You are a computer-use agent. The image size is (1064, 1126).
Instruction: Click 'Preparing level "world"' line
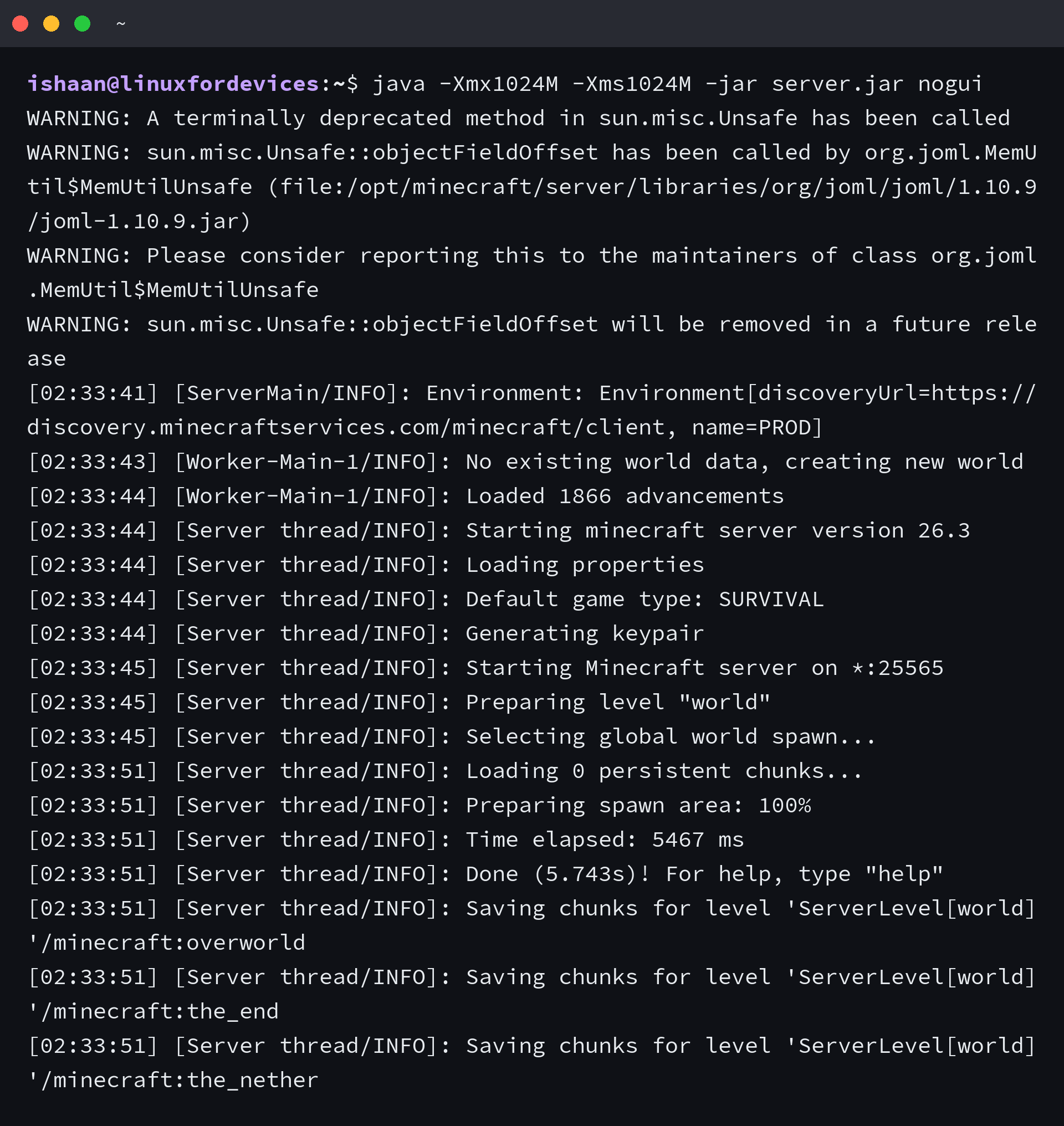click(398, 702)
